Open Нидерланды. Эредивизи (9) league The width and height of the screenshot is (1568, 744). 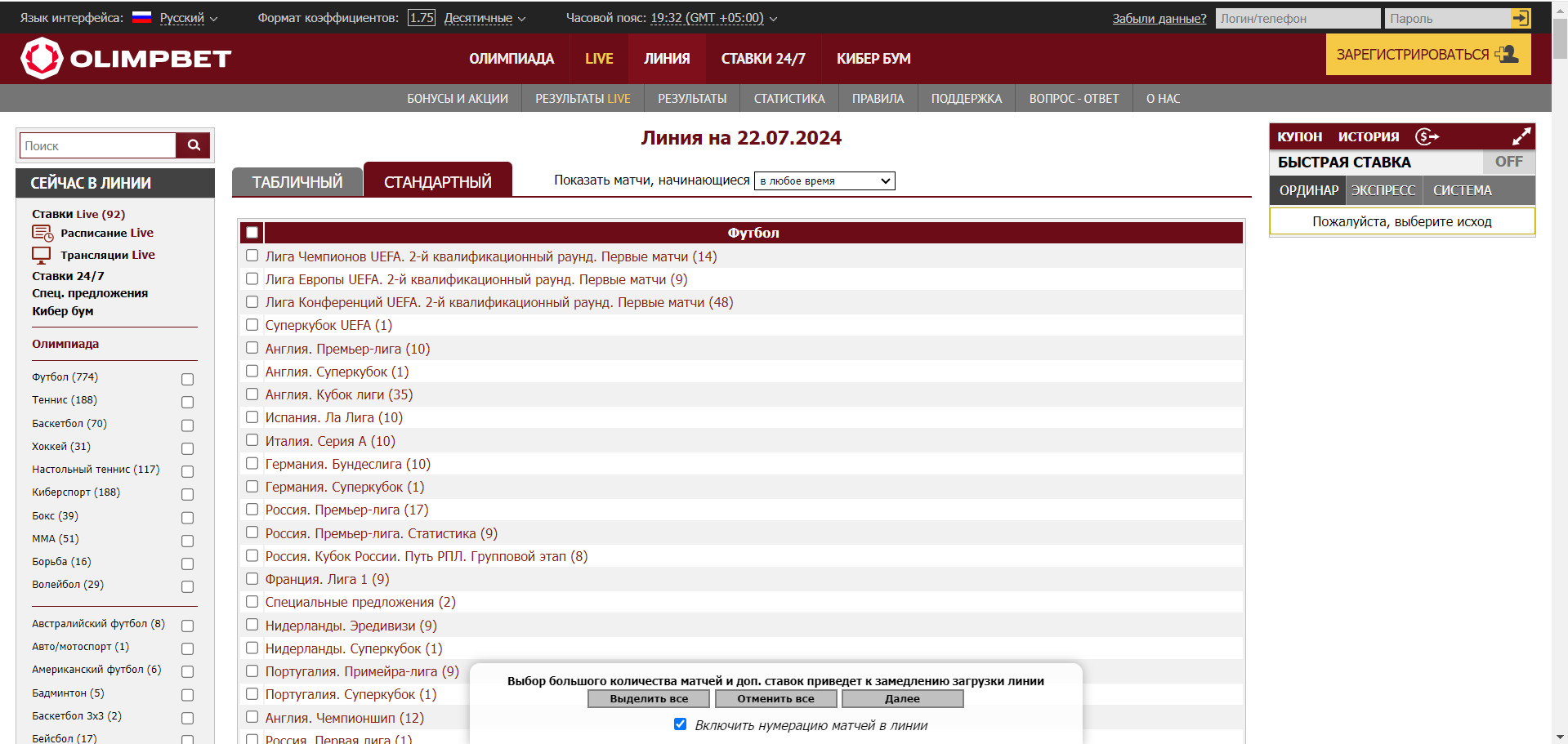pyautogui.click(x=351, y=626)
